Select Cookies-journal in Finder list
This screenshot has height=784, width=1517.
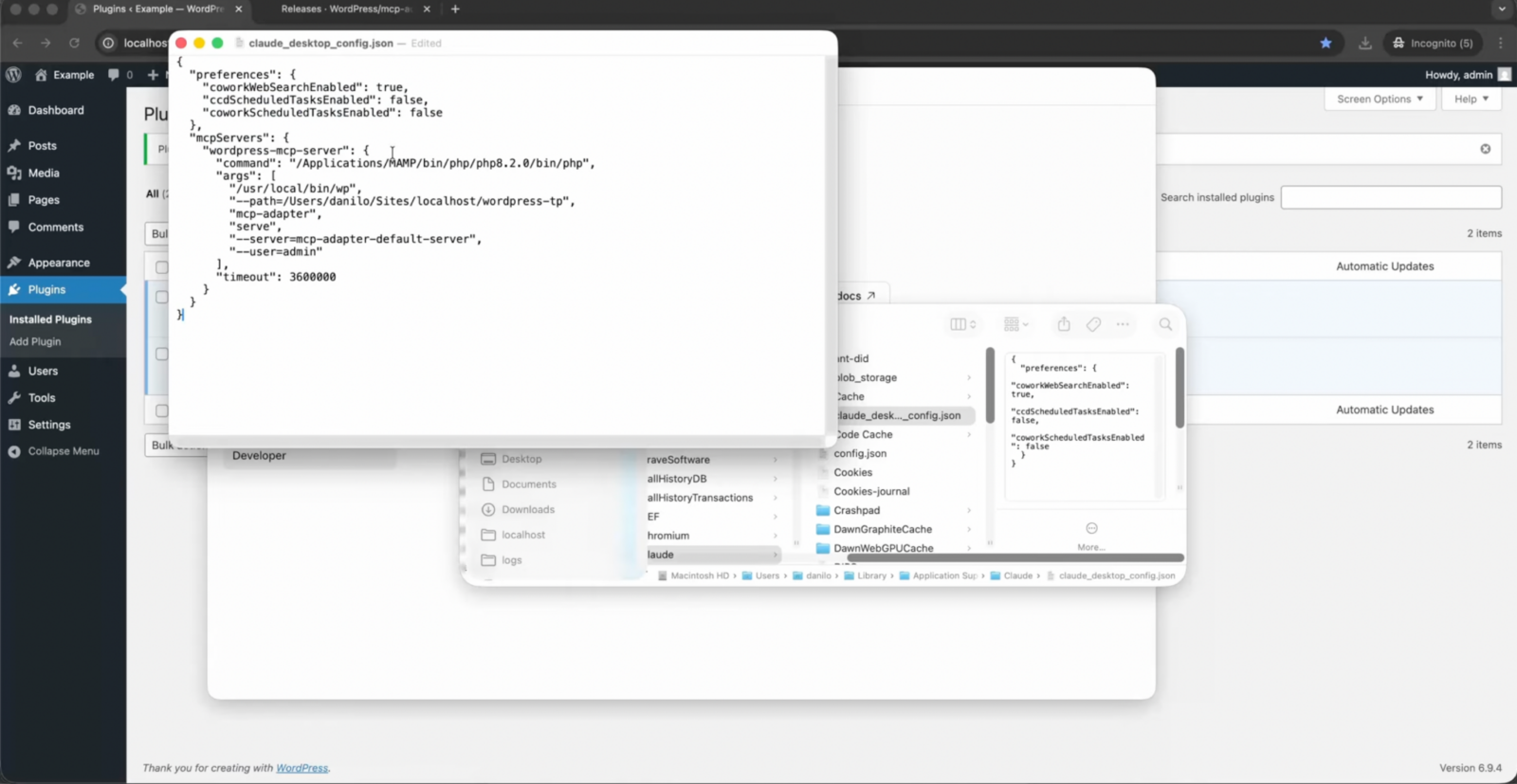pos(871,491)
